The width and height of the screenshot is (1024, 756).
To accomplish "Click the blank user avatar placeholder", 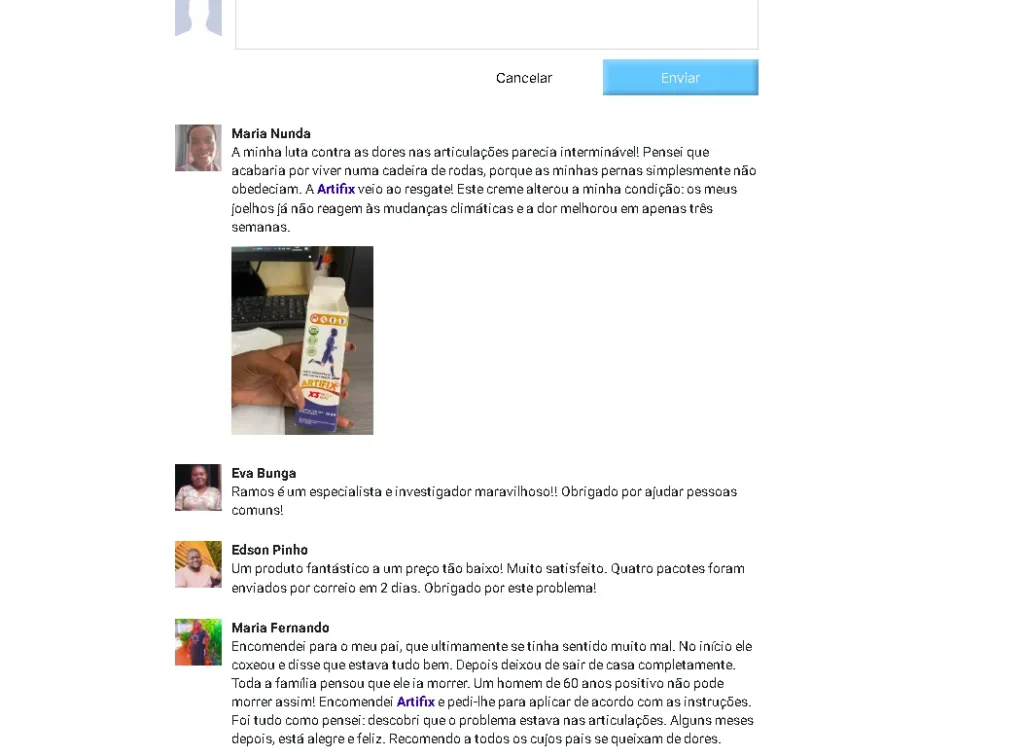I will pyautogui.click(x=198, y=18).
